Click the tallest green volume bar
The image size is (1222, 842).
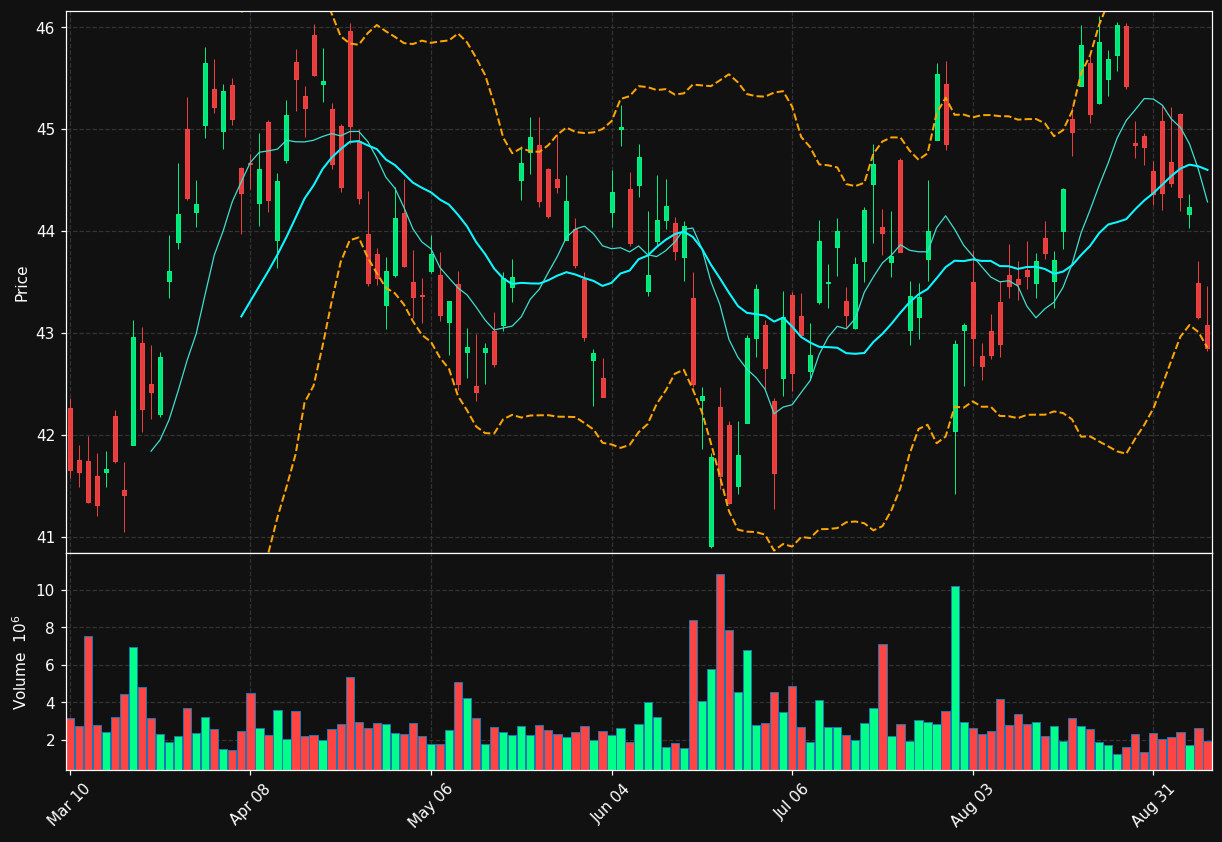[x=955, y=678]
